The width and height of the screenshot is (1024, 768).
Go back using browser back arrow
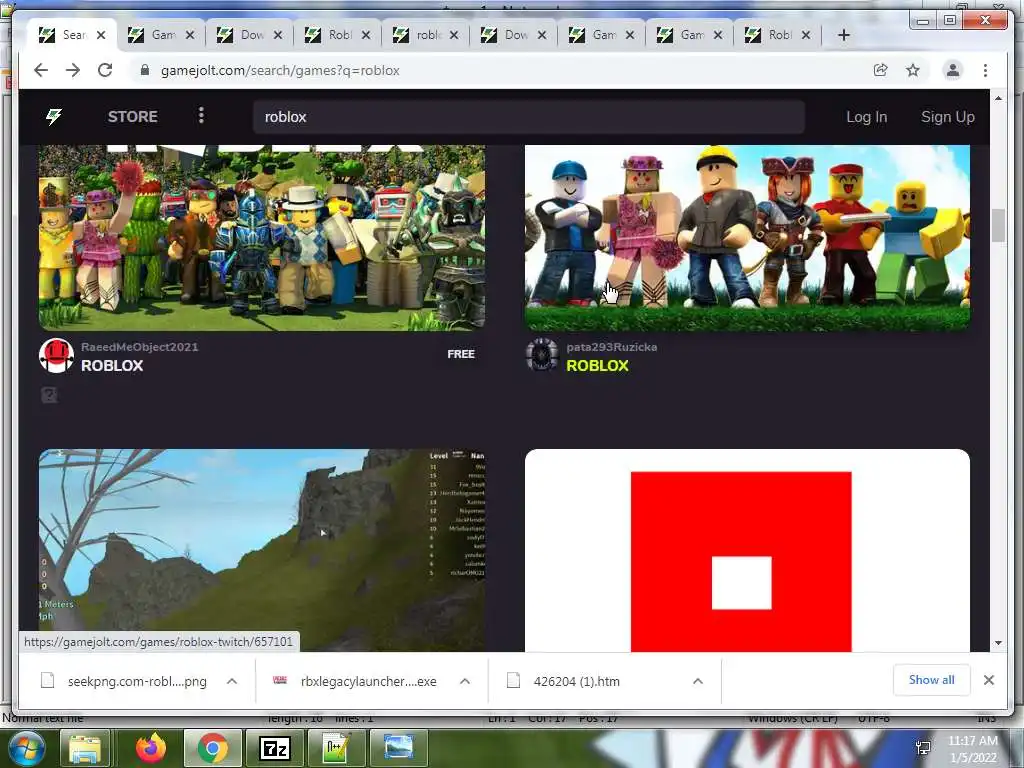(41, 71)
